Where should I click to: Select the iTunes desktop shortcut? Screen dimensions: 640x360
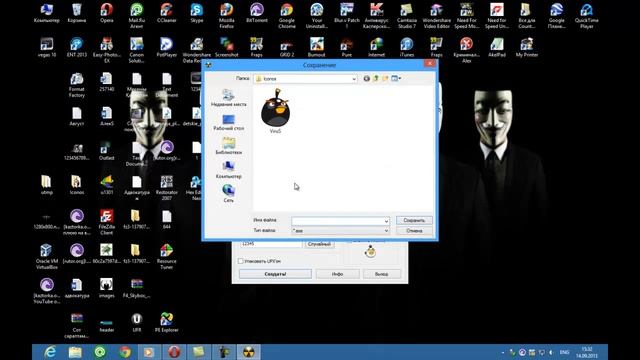[x=407, y=47]
